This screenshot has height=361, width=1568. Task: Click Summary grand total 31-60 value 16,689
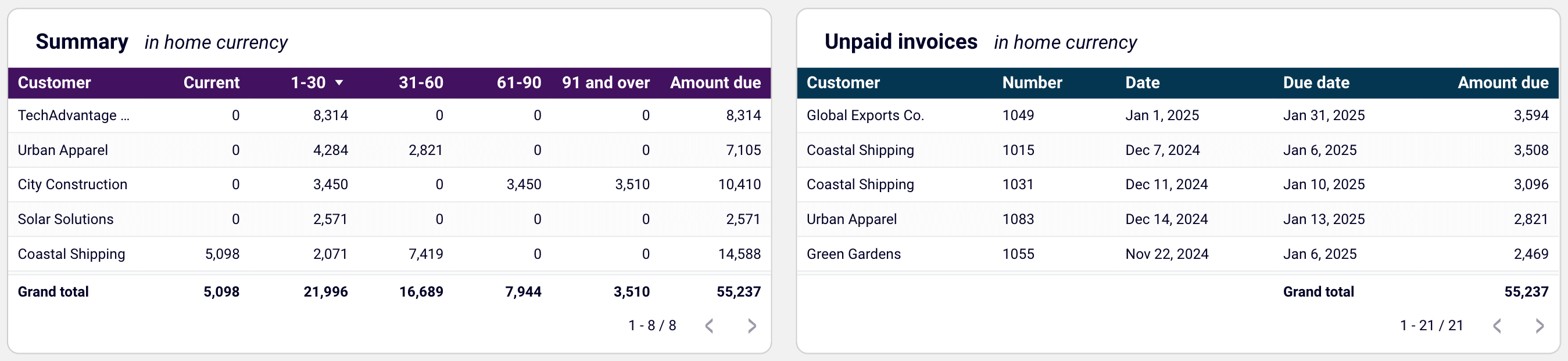pyautogui.click(x=421, y=292)
